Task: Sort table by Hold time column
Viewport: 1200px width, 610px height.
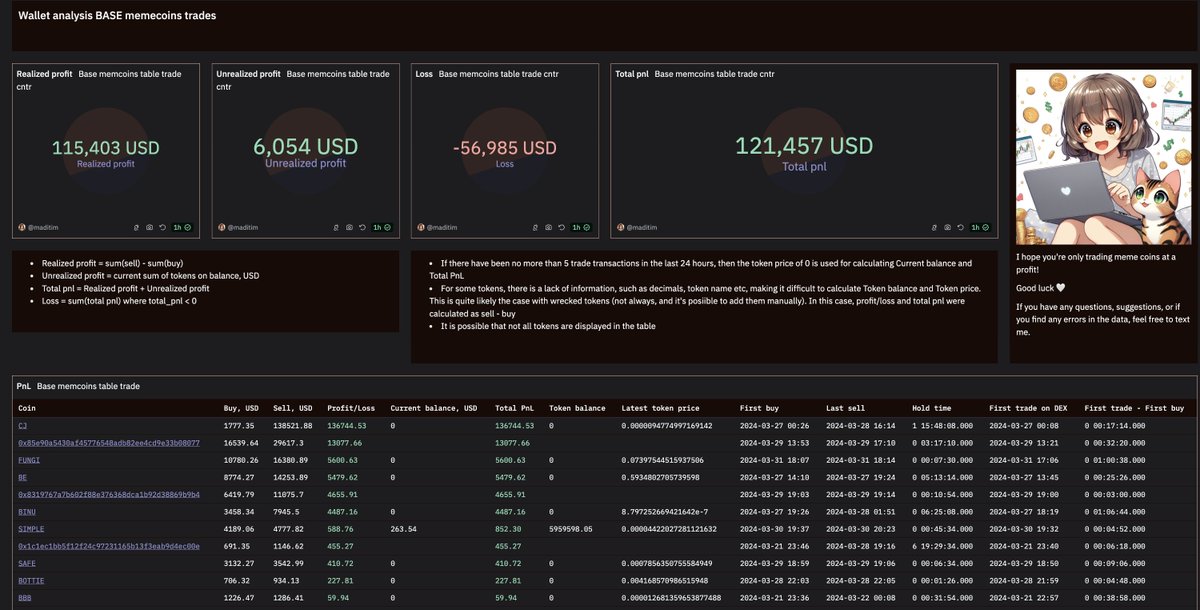Action: pyautogui.click(x=932, y=408)
